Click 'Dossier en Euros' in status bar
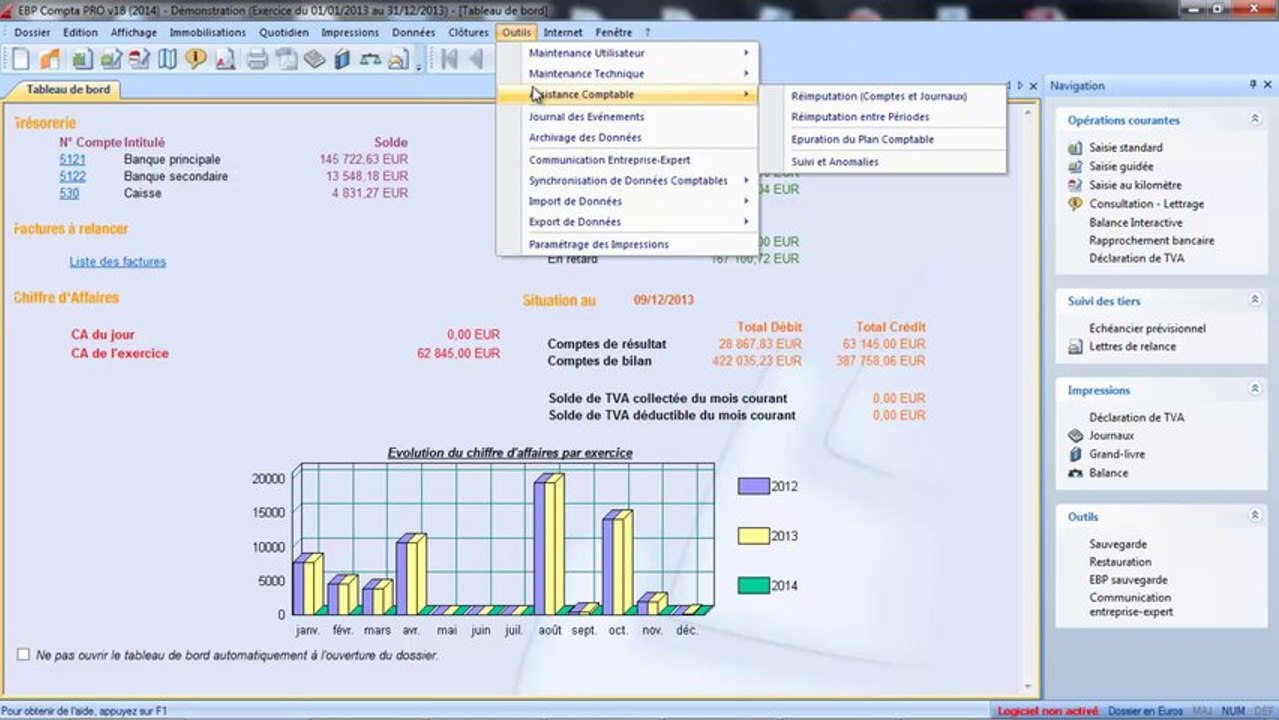The width and height of the screenshot is (1279, 720). [1145, 711]
